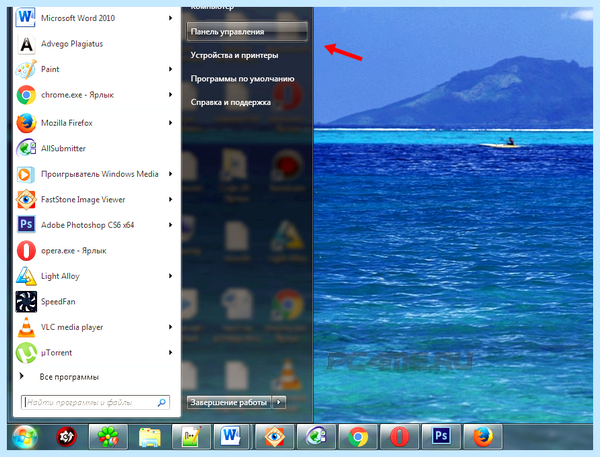600x457 pixels.
Task: Click the VLC media player cone icon
Action: pyautogui.click(x=26, y=327)
